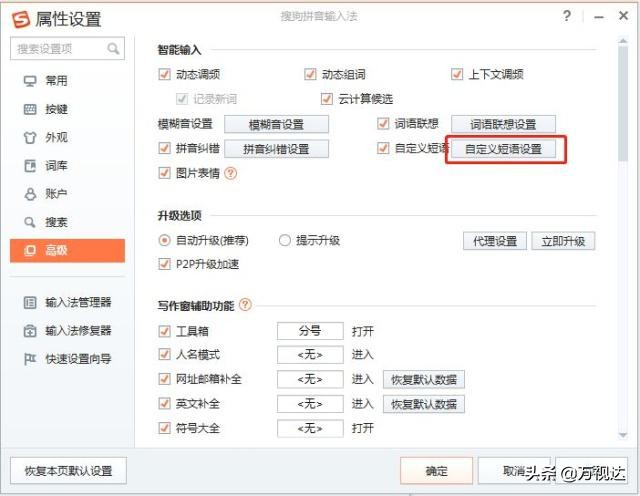This screenshot has height=496, width=640.
Task: Click 恢复默认数据 beside 英文补全
Action: [x=424, y=404]
